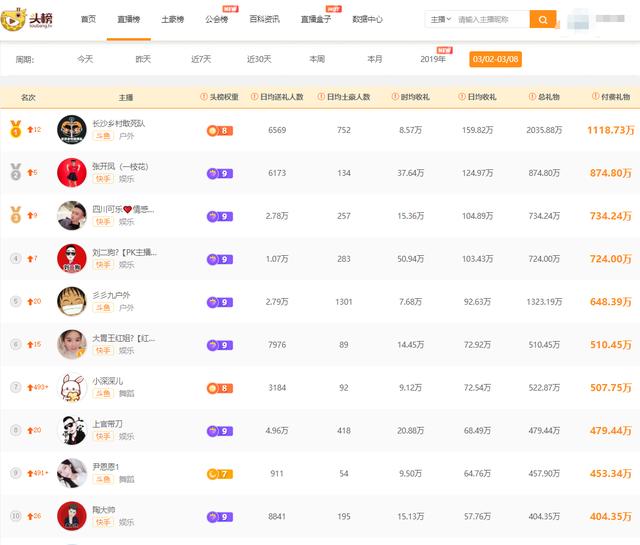
Task: Click the gold medal rank 1 icon
Action: 15,129
